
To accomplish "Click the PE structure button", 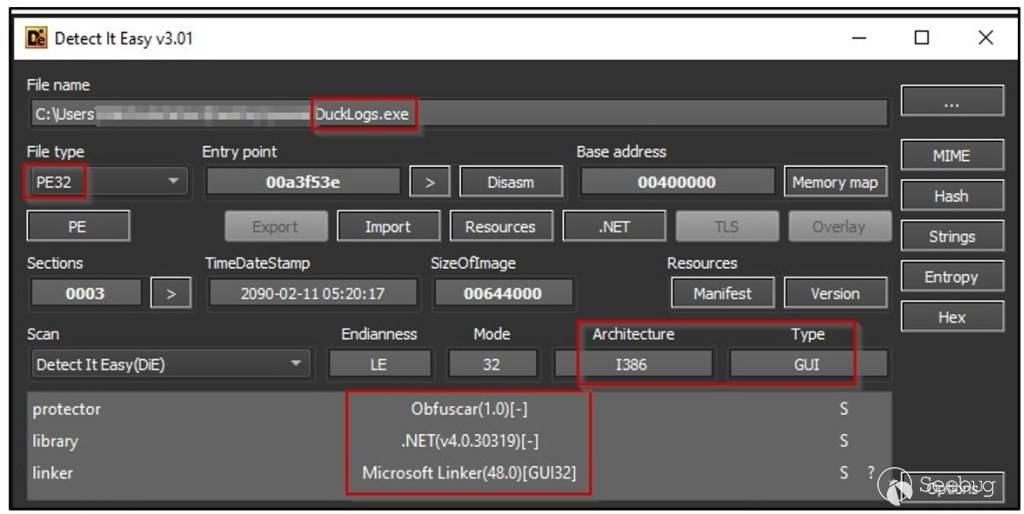I will coord(78,227).
